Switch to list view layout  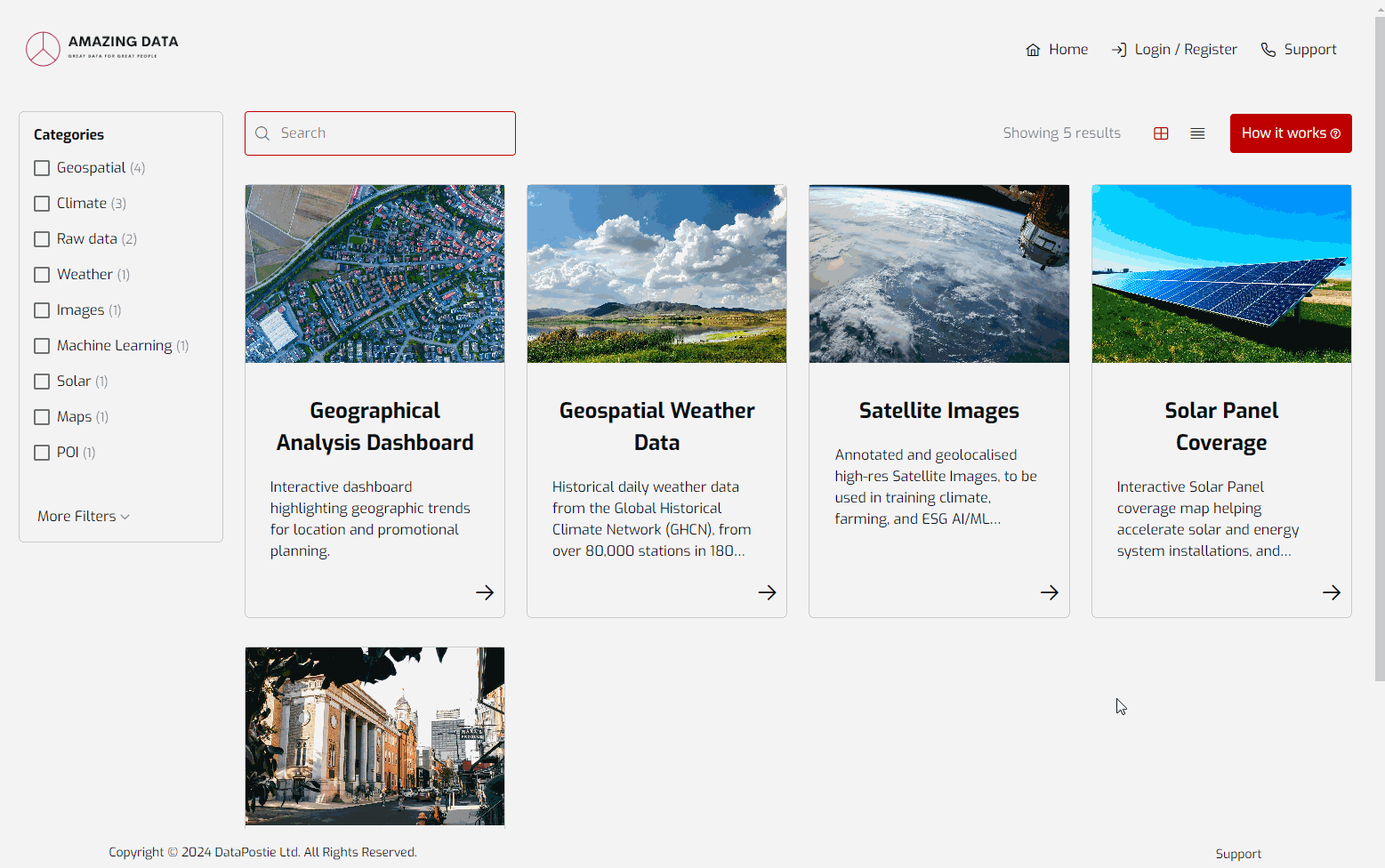tap(1197, 133)
